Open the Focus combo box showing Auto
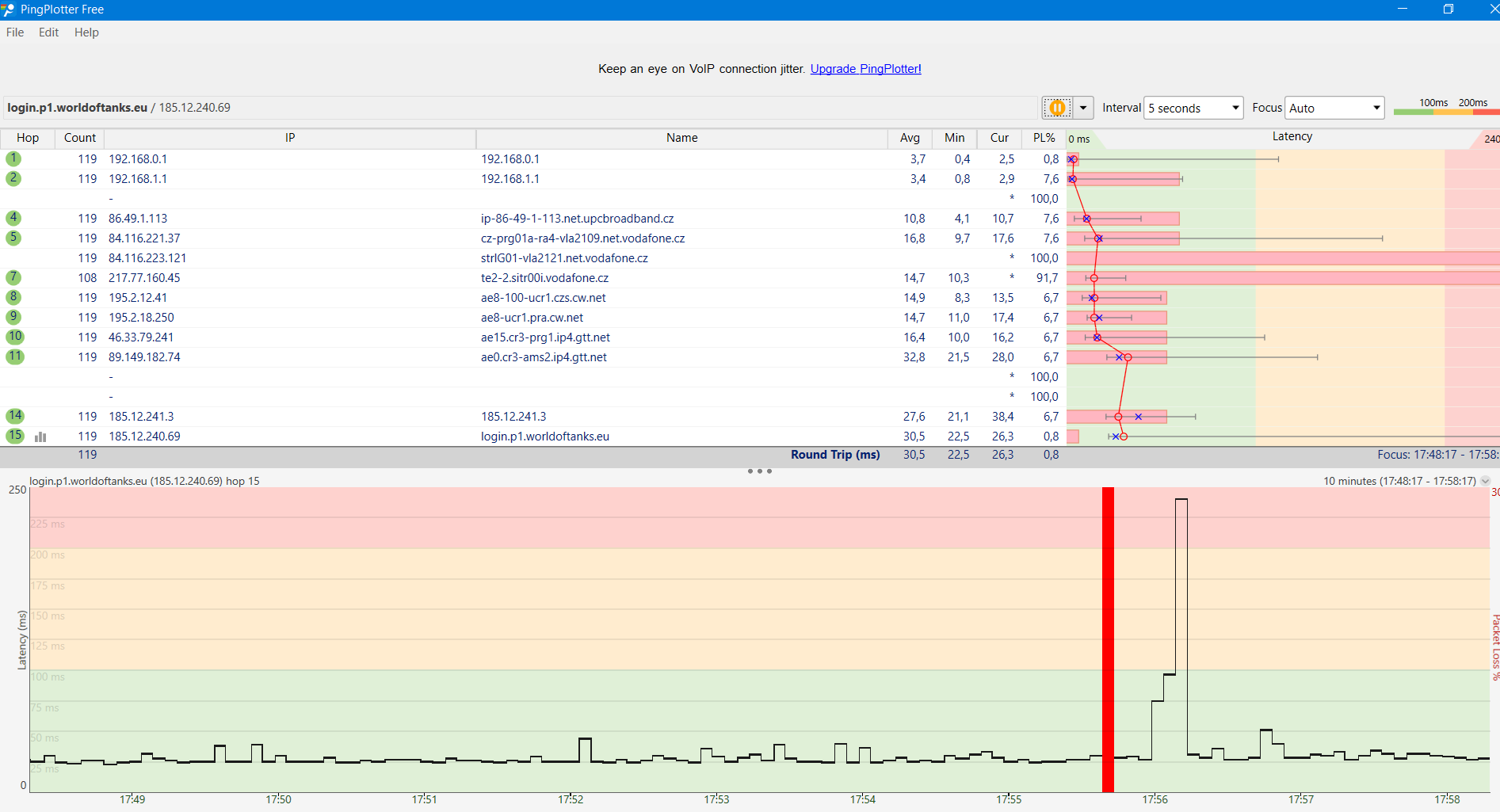This screenshot has height=812, width=1500. 1334,108
